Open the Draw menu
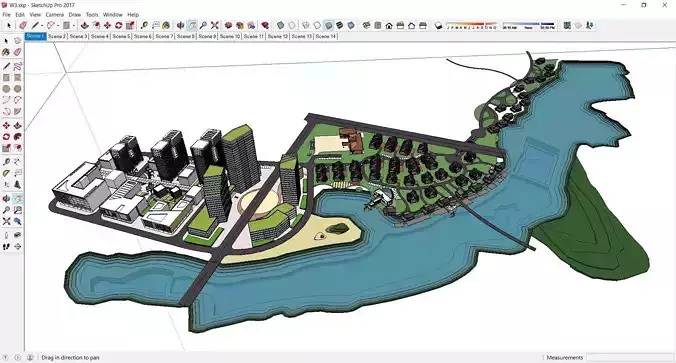Screen dimensions: 676x363 75,15
